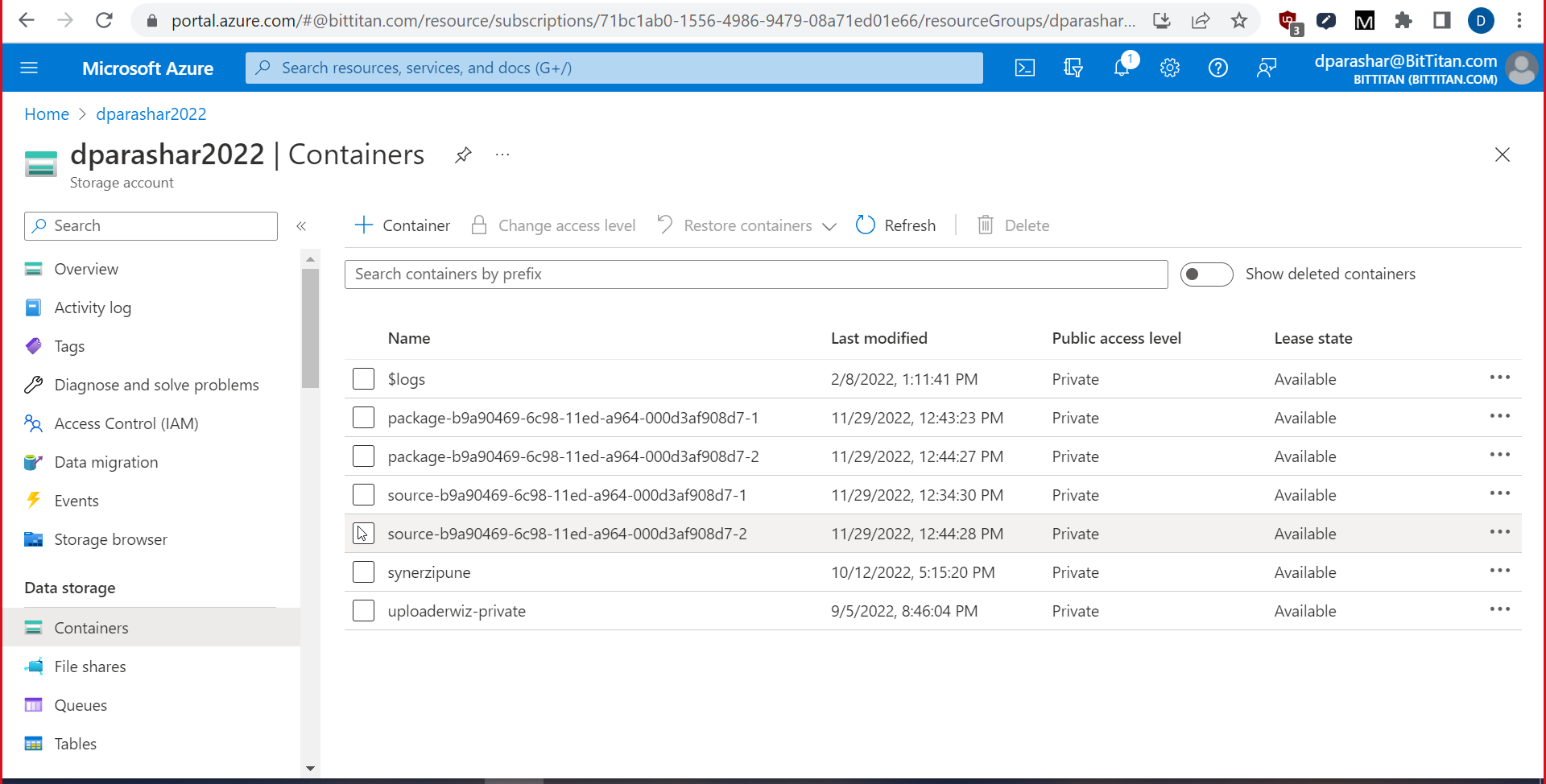Open row options for uploaderwiz-private container
The width and height of the screenshot is (1546, 784).
[x=1500, y=609]
